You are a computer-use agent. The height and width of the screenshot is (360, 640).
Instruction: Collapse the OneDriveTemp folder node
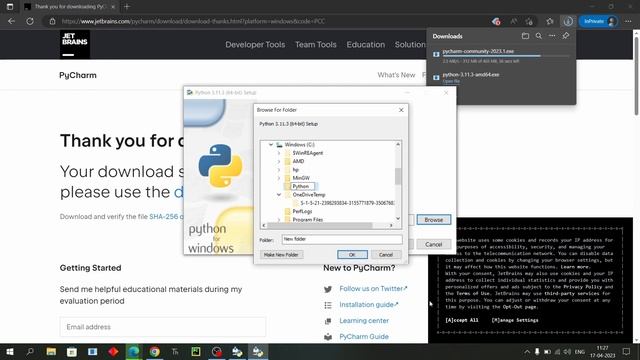tap(279, 195)
